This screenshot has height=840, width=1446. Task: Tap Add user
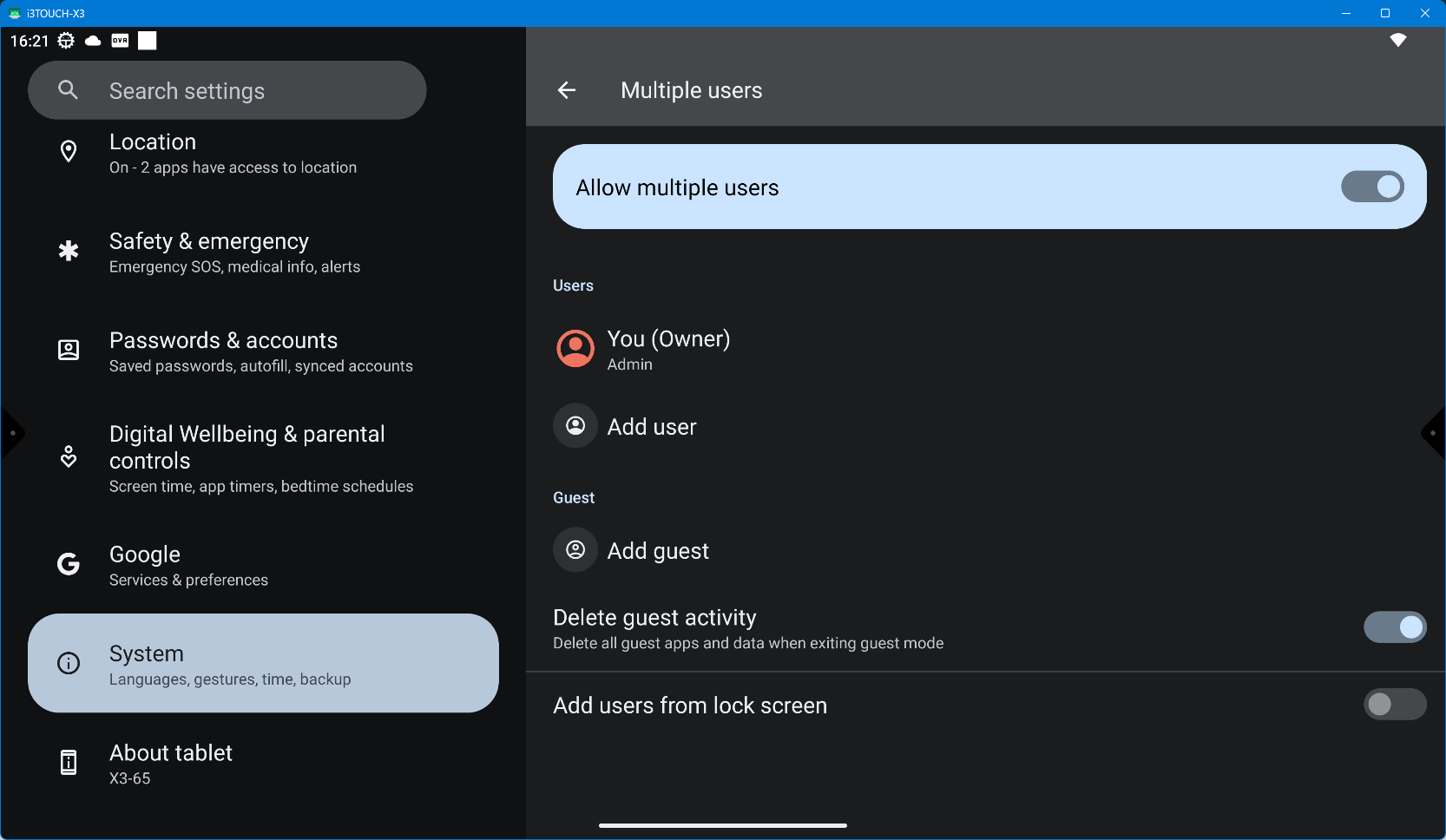click(x=651, y=427)
